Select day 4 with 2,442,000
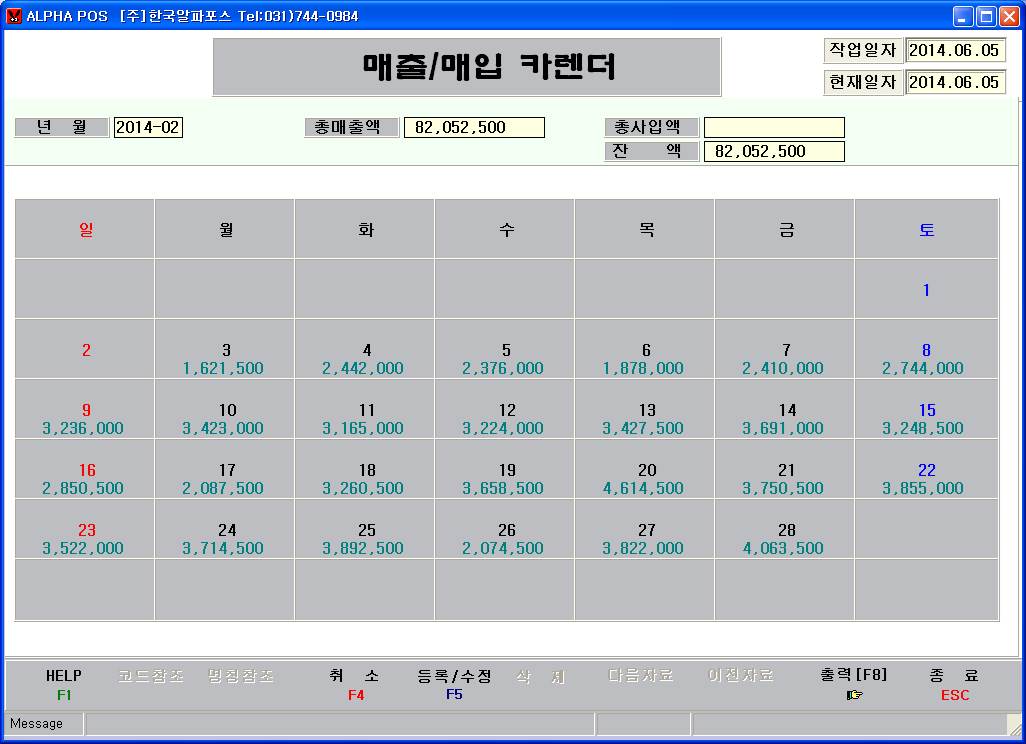The height and width of the screenshot is (744, 1026). pyautogui.click(x=364, y=349)
